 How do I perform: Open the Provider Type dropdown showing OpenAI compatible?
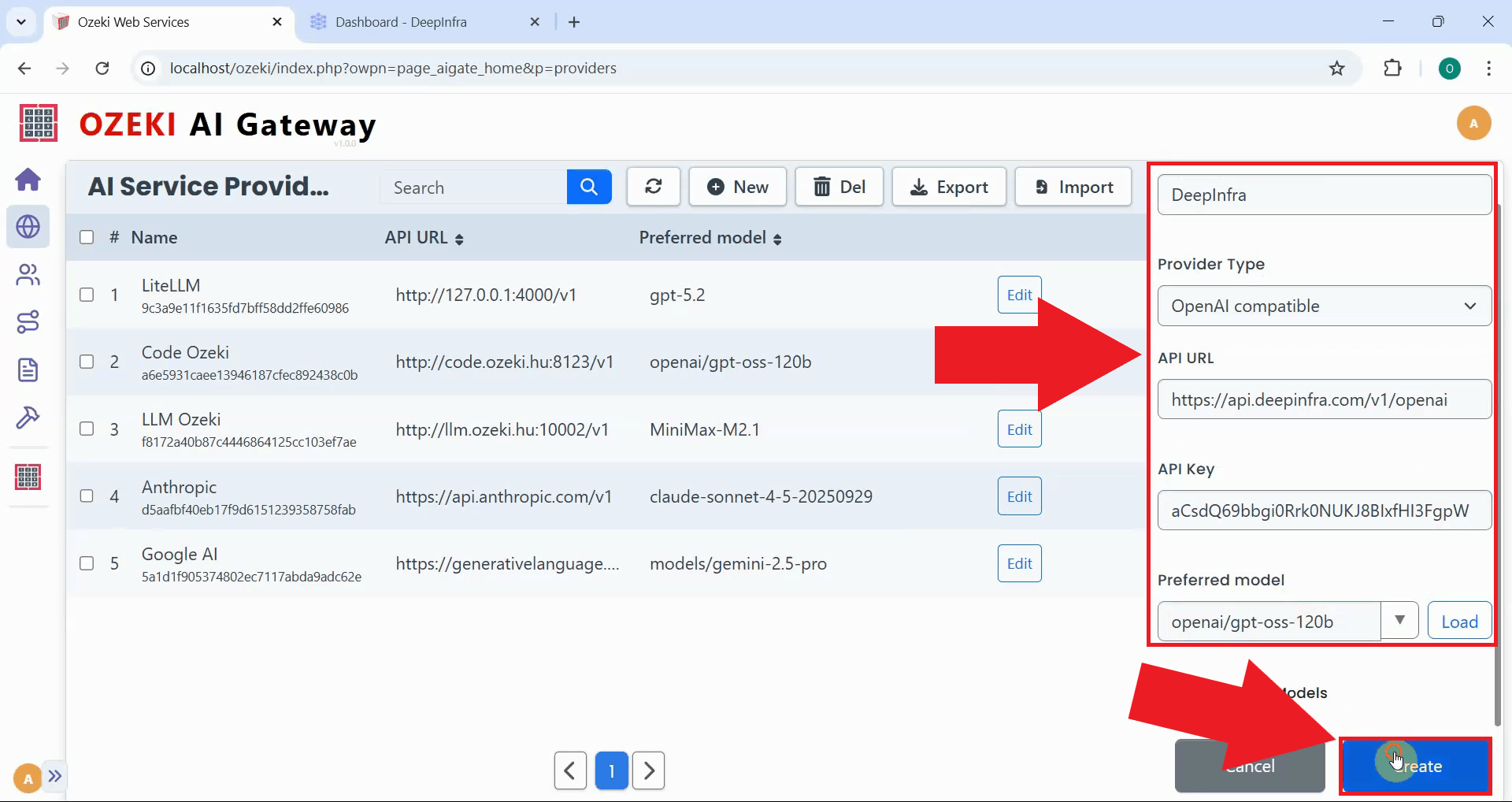(1323, 306)
